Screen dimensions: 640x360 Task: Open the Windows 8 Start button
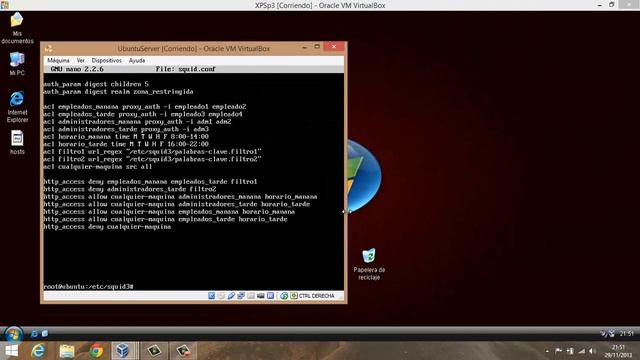point(11,351)
